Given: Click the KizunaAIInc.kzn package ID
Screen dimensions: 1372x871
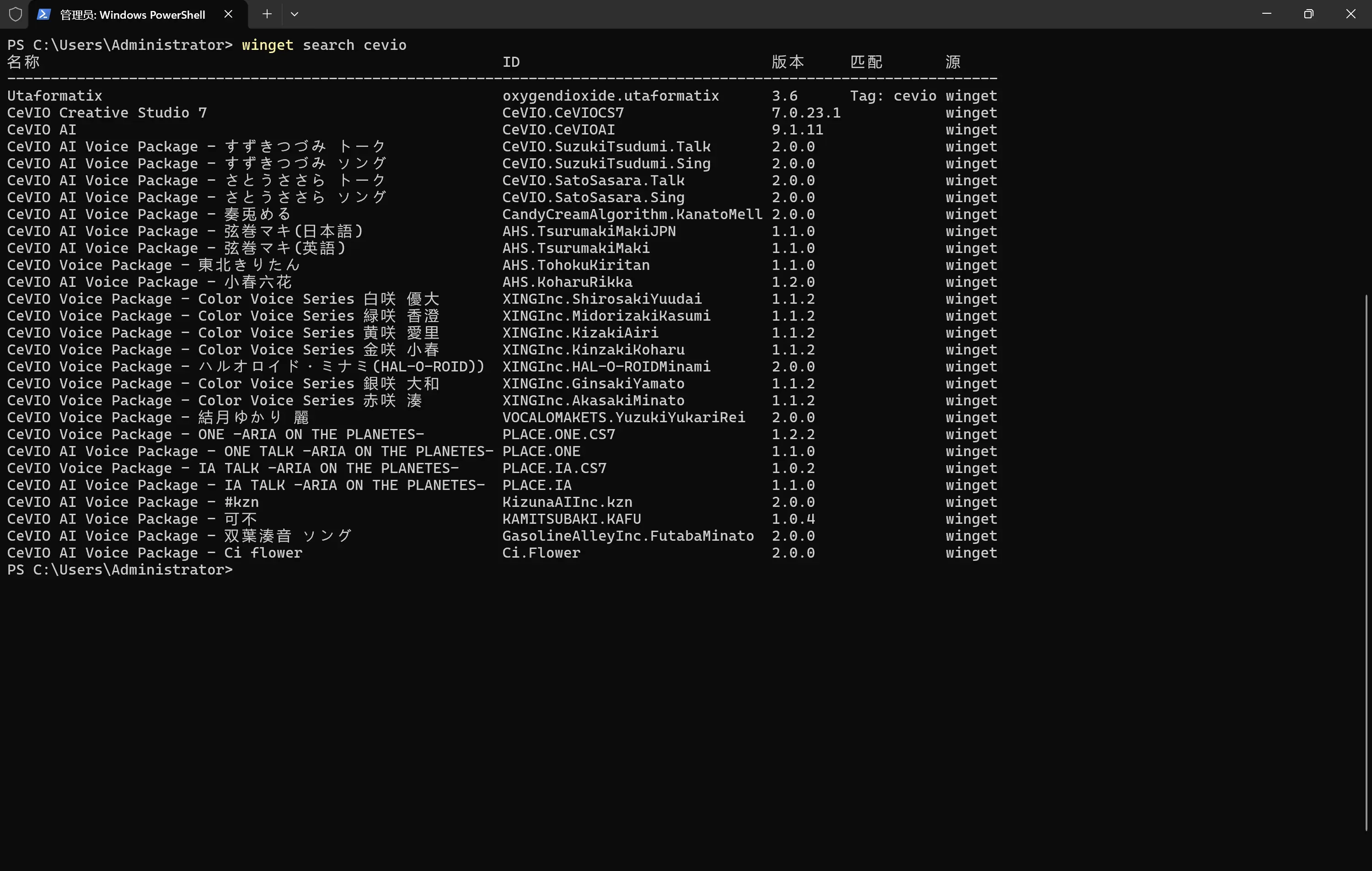Looking at the screenshot, I should pos(567,502).
